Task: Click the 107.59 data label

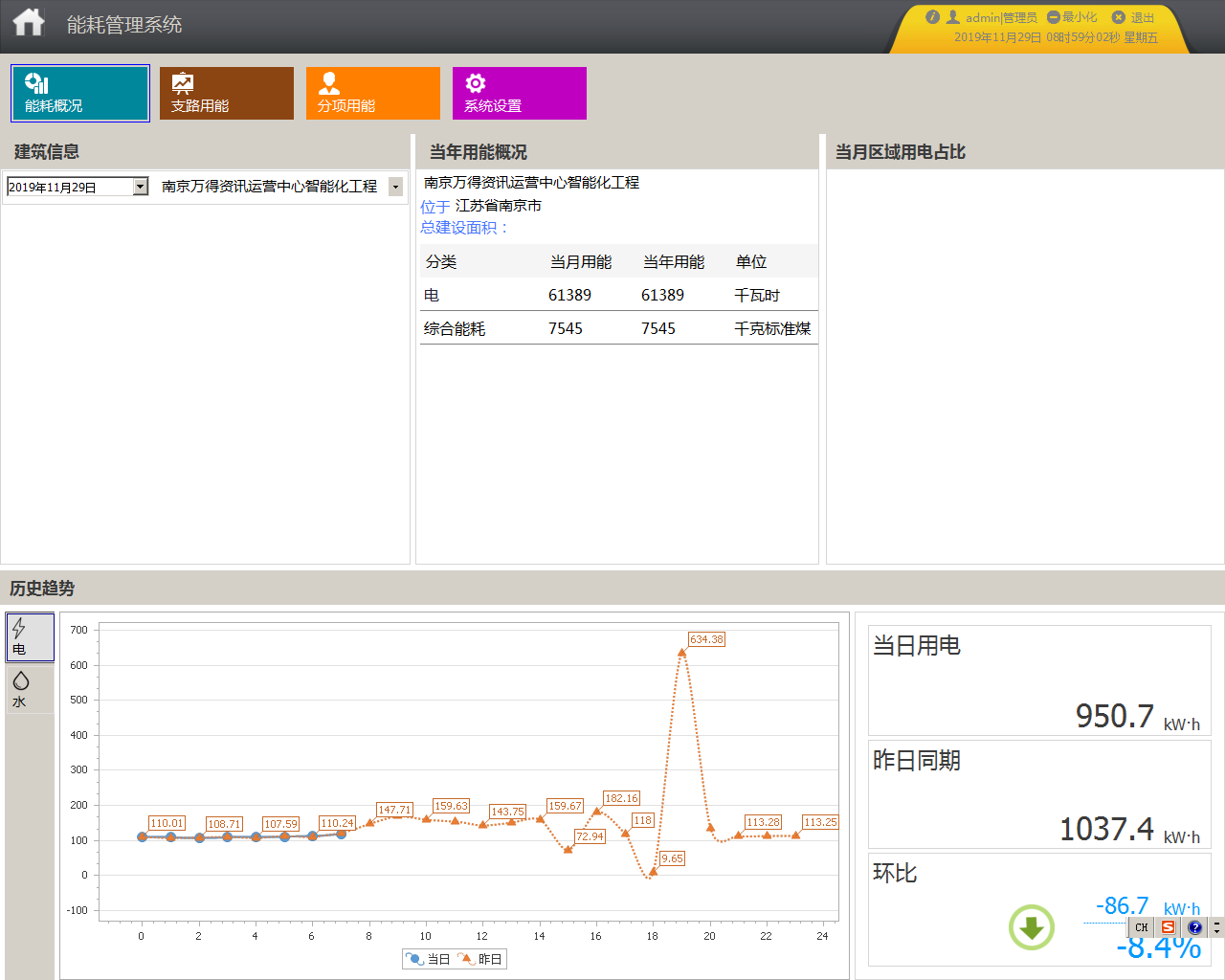Action: (280, 824)
